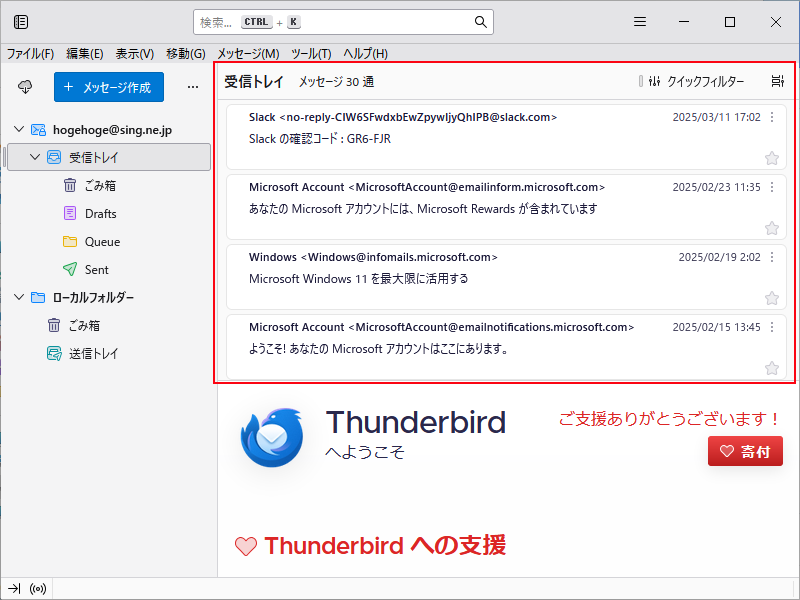Screen dimensions: 800x600
Task: Open the Microsoft Rewards message
Action: coord(506,207)
